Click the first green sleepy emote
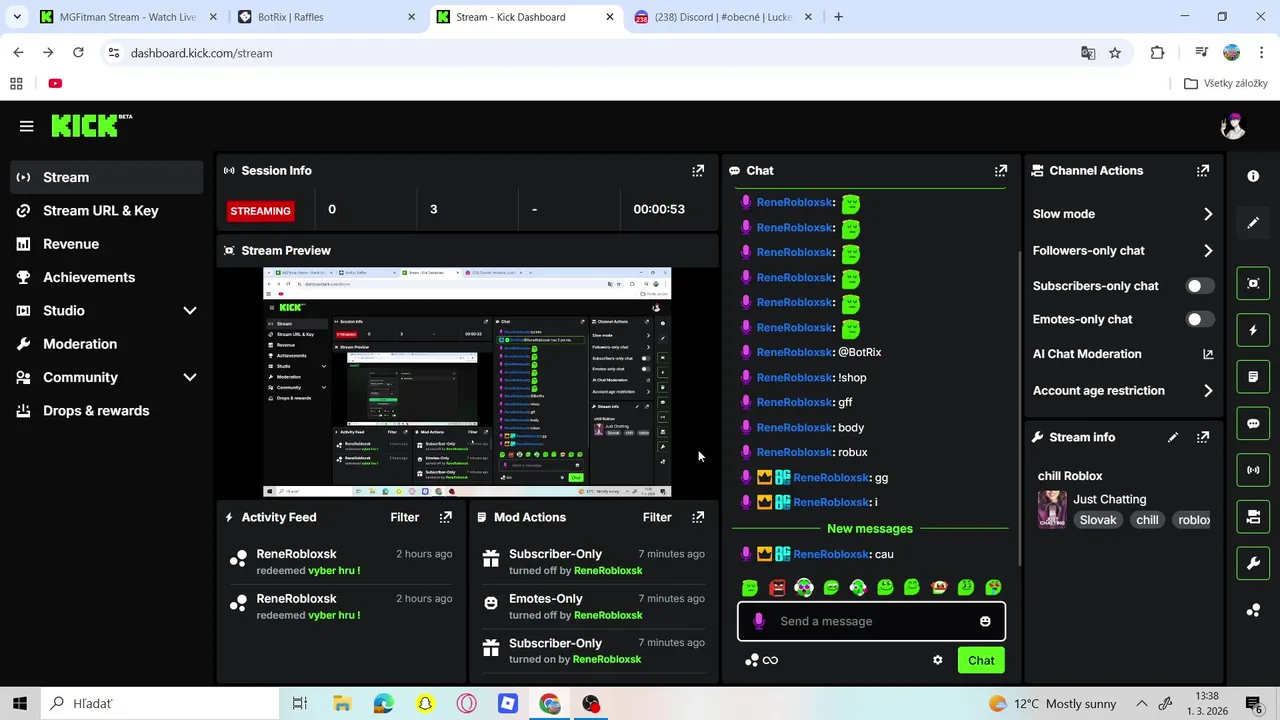Image resolution: width=1280 pixels, height=720 pixels. [x=750, y=588]
